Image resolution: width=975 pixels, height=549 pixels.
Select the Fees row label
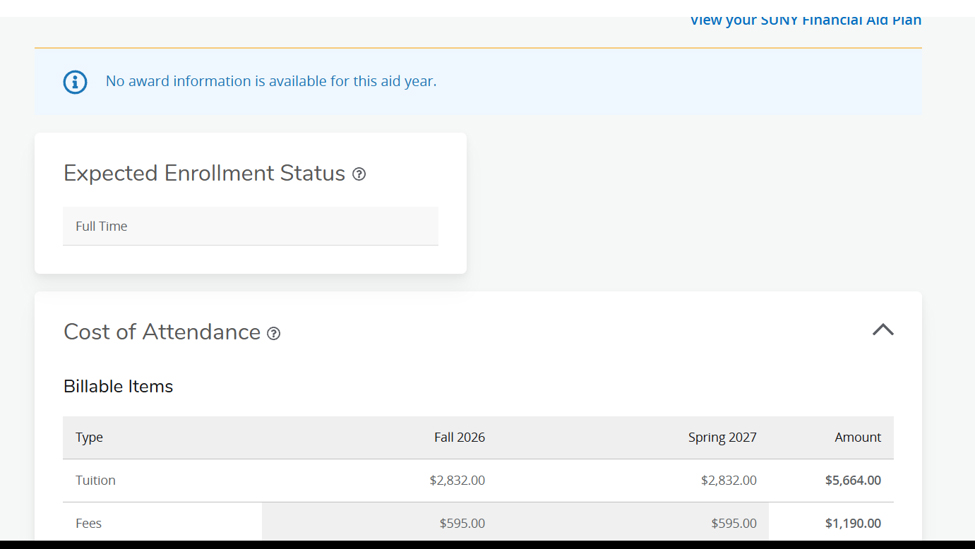pos(88,523)
